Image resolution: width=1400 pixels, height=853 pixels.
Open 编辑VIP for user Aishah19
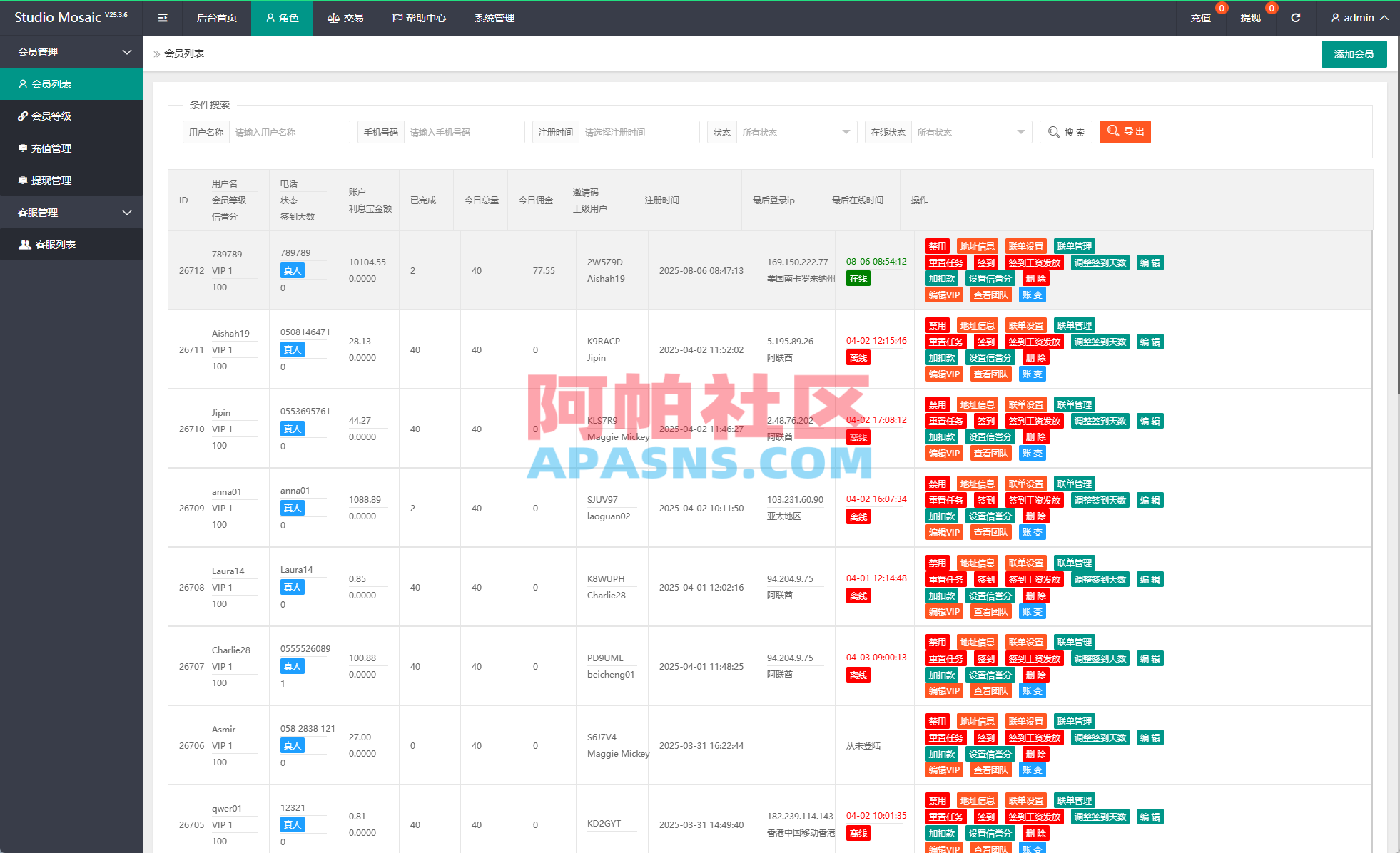coord(944,373)
